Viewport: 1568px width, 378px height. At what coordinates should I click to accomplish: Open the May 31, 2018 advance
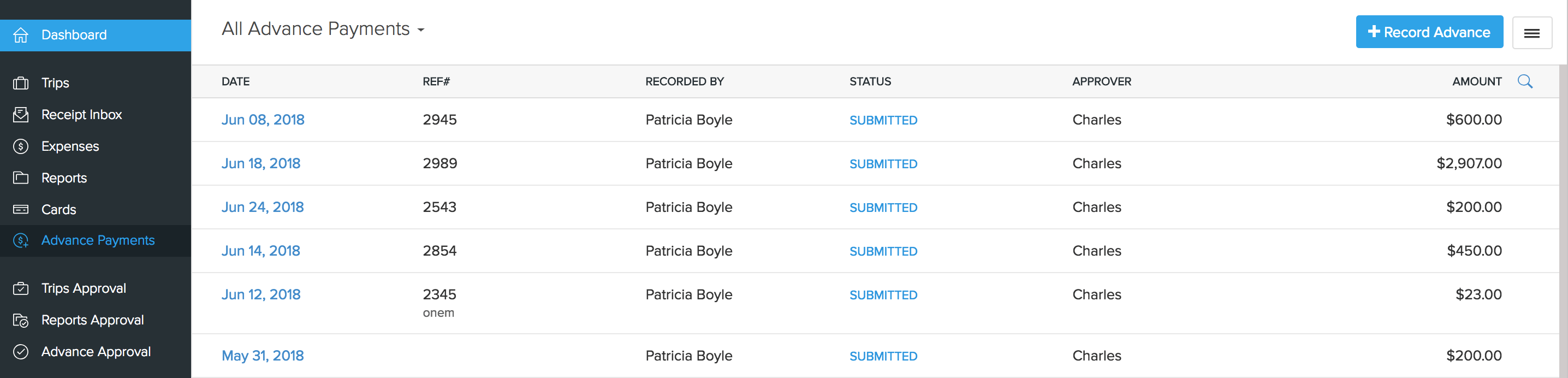(x=263, y=356)
